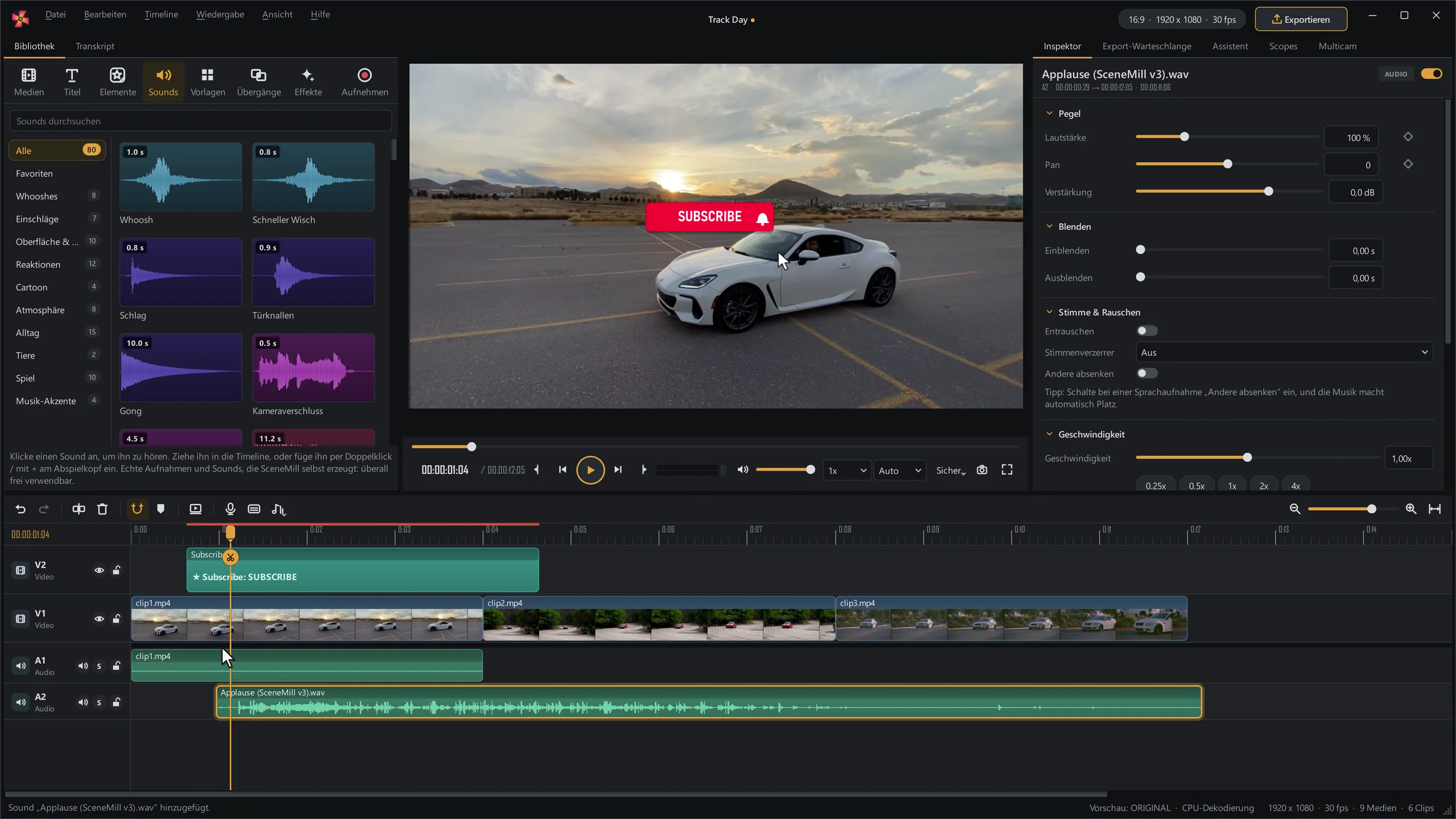Screen dimensions: 1456x819
Task: Open the Medien library section
Action: point(28,82)
